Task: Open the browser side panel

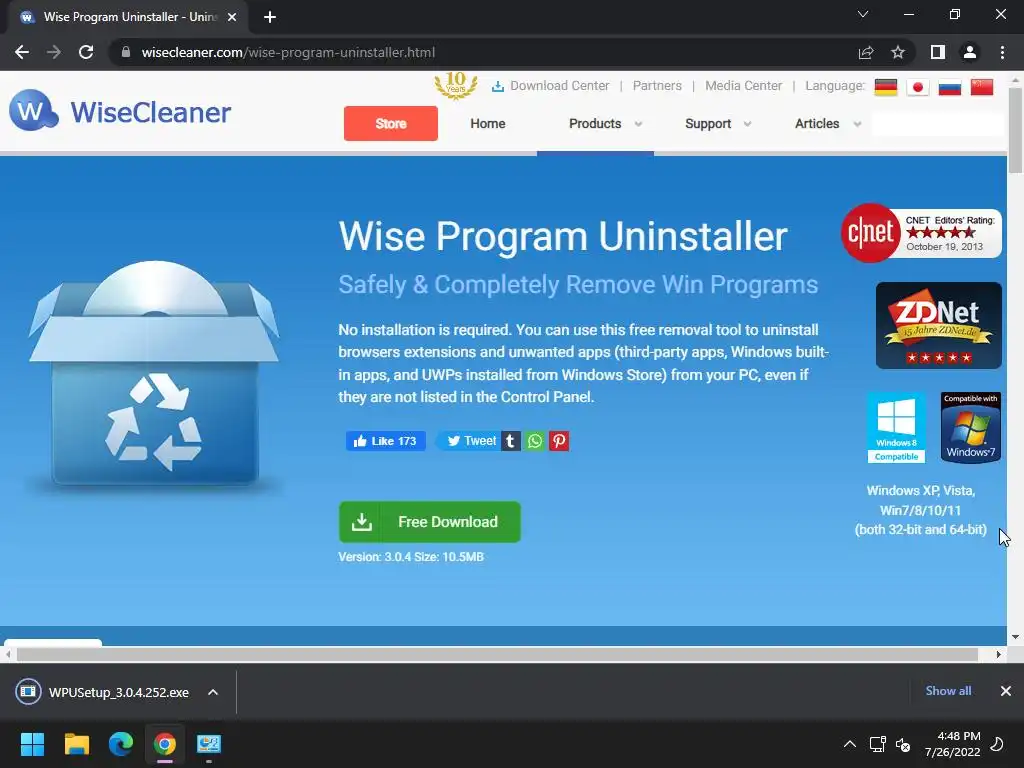Action: (x=938, y=52)
